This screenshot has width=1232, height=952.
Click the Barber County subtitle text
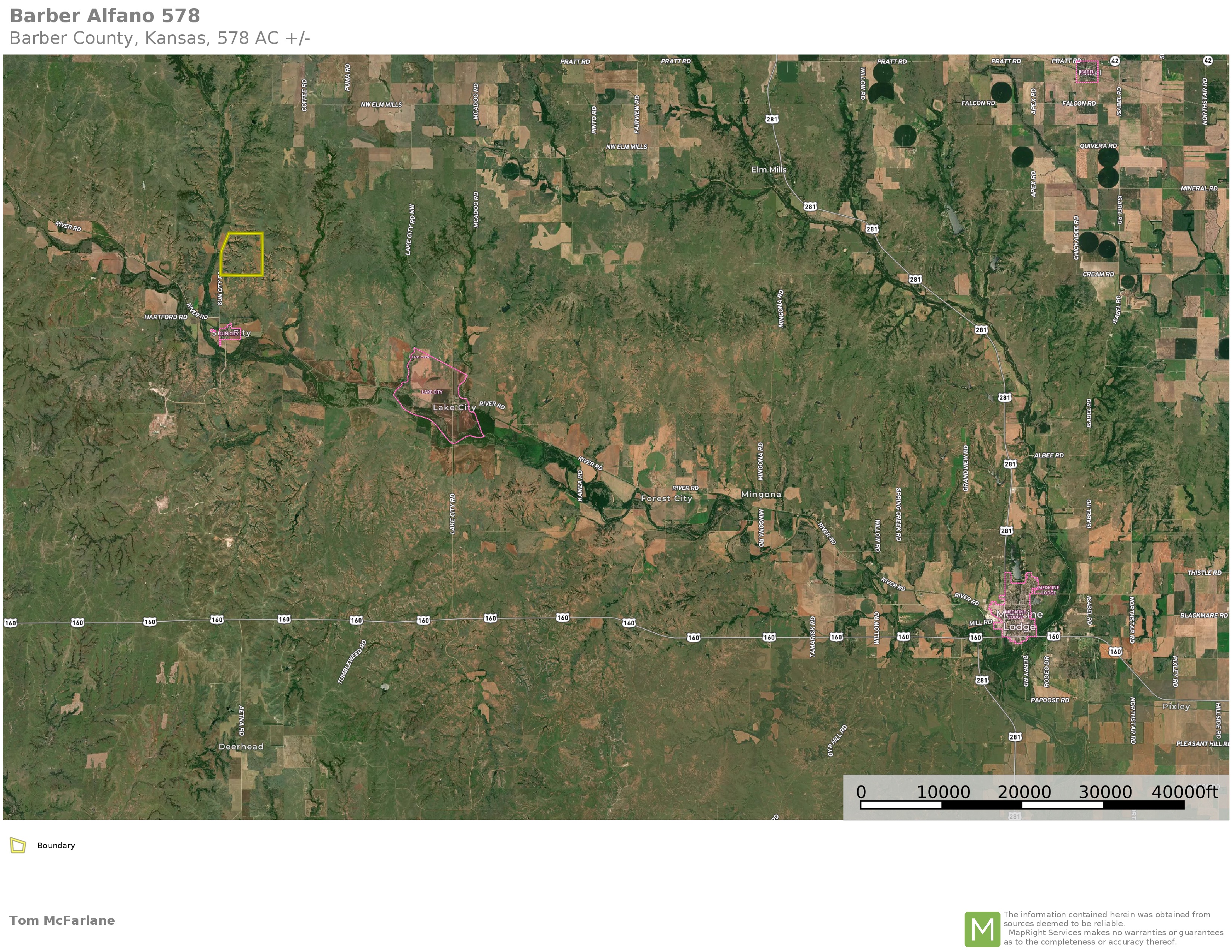click(x=159, y=38)
